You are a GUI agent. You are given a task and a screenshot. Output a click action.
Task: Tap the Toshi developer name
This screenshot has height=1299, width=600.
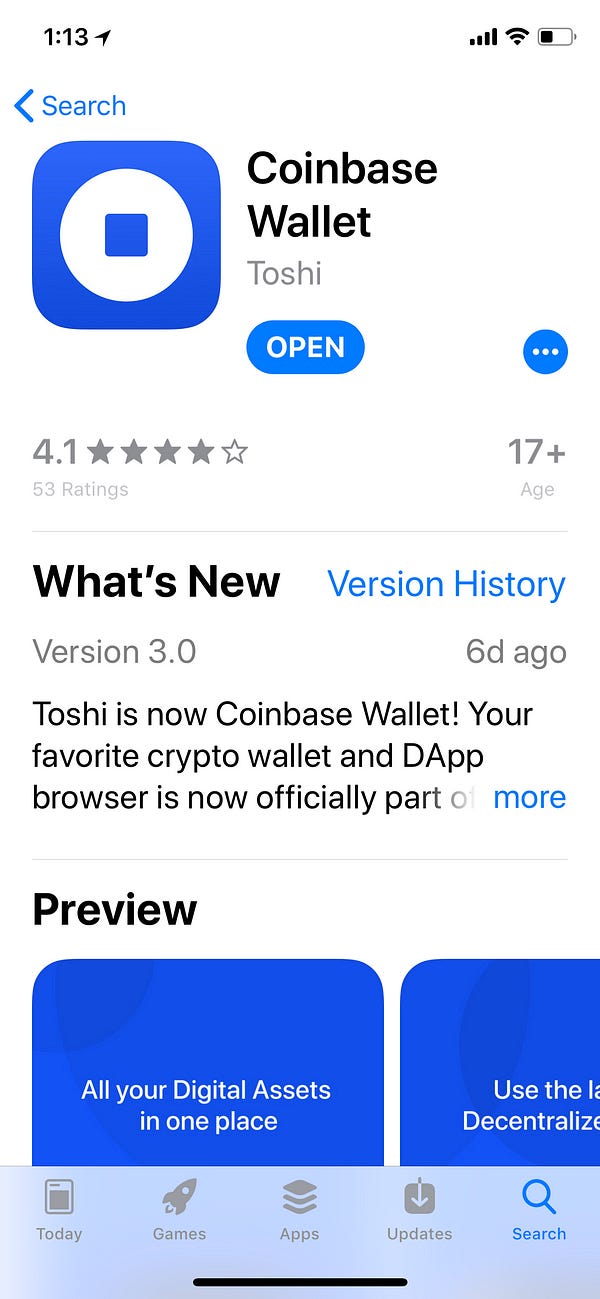click(284, 273)
